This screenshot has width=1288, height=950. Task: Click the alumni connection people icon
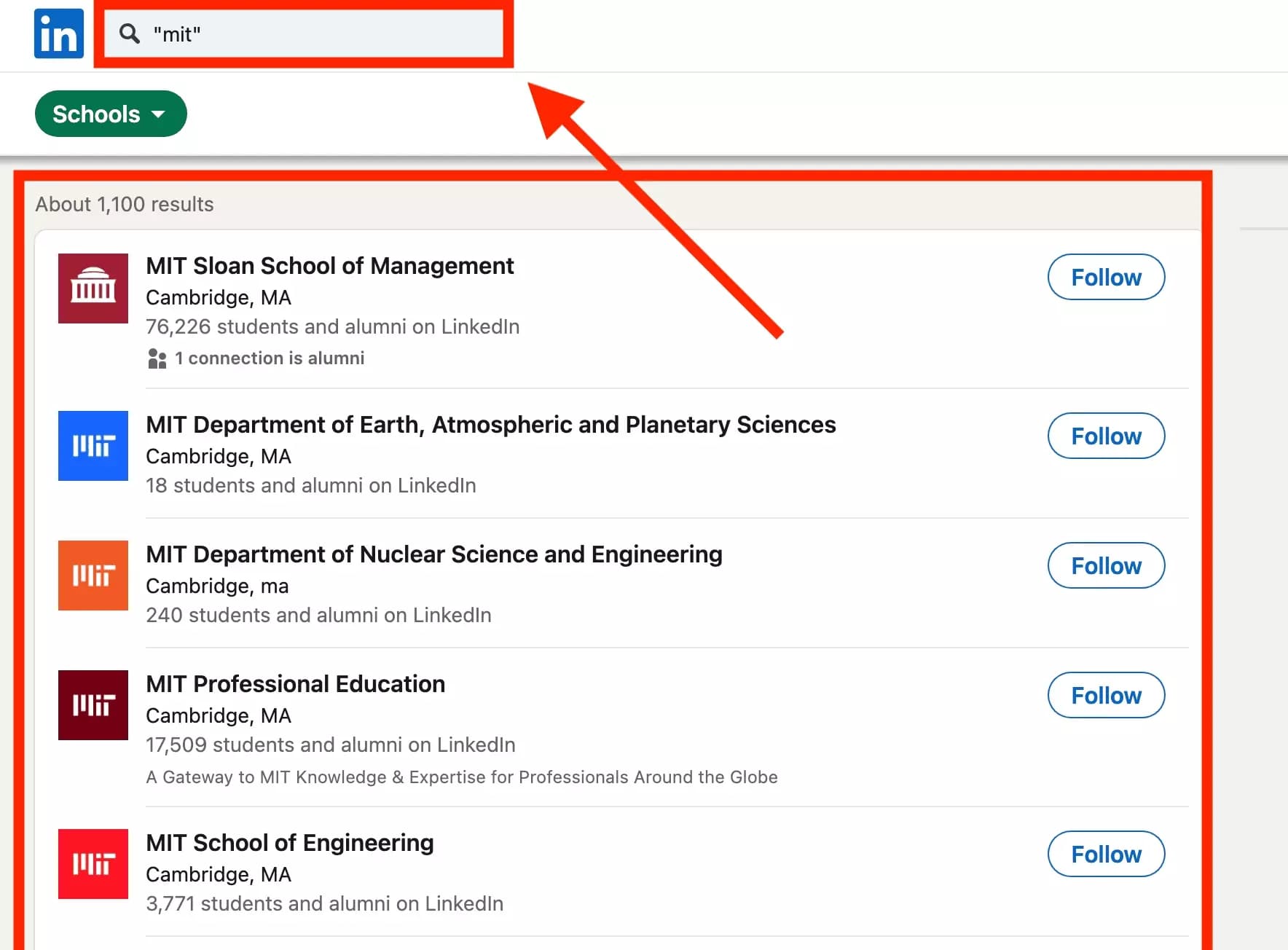[157, 358]
